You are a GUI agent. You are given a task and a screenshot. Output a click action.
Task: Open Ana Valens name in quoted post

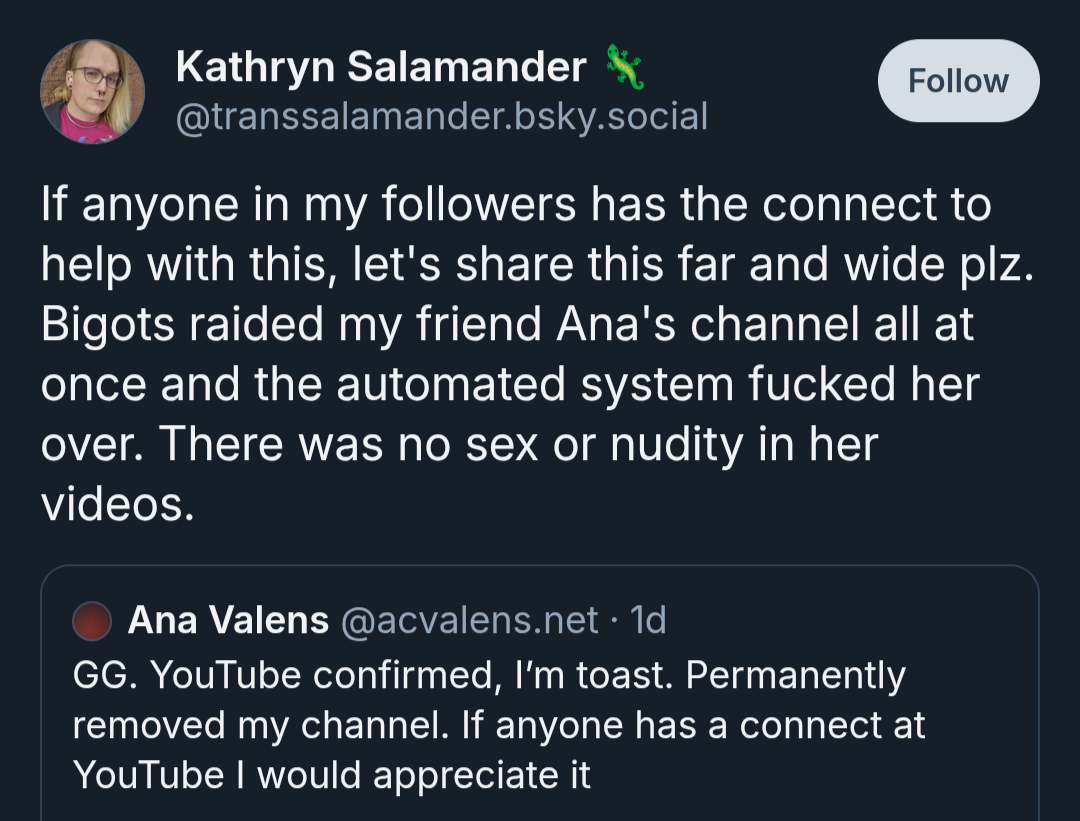(228, 621)
